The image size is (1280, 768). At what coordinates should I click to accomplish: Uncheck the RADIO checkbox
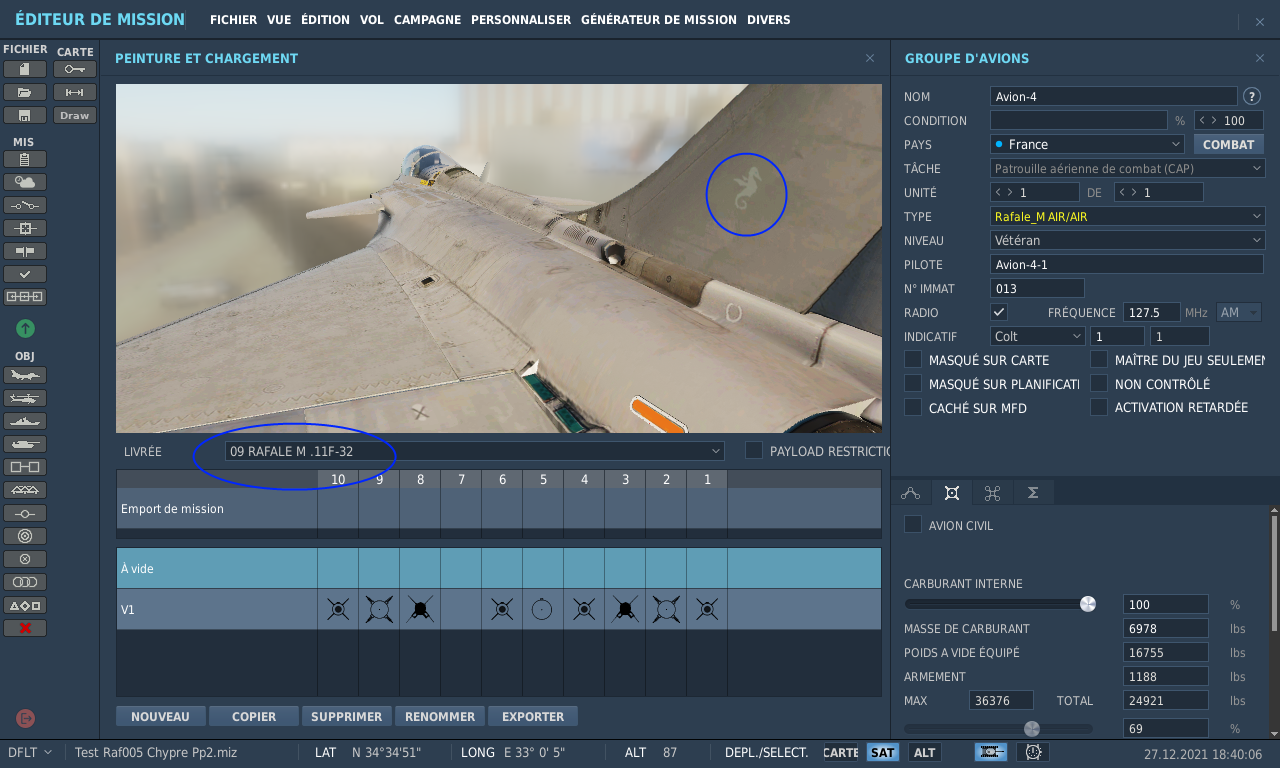[x=999, y=312]
